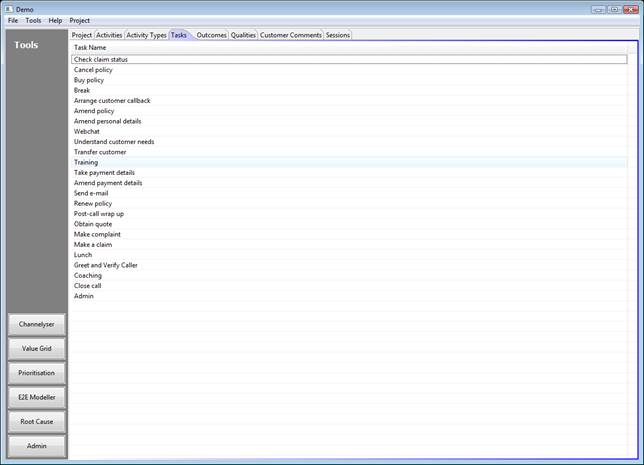The height and width of the screenshot is (465, 644).
Task: Launch the E2E Modeller tool
Action: (37, 397)
